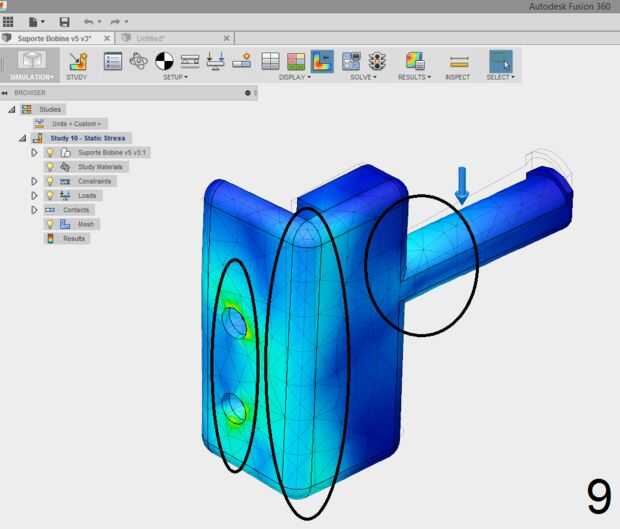Screen dimensions: 620x529
Task: Toggle visibility bulb of Constraints
Action: point(50,181)
